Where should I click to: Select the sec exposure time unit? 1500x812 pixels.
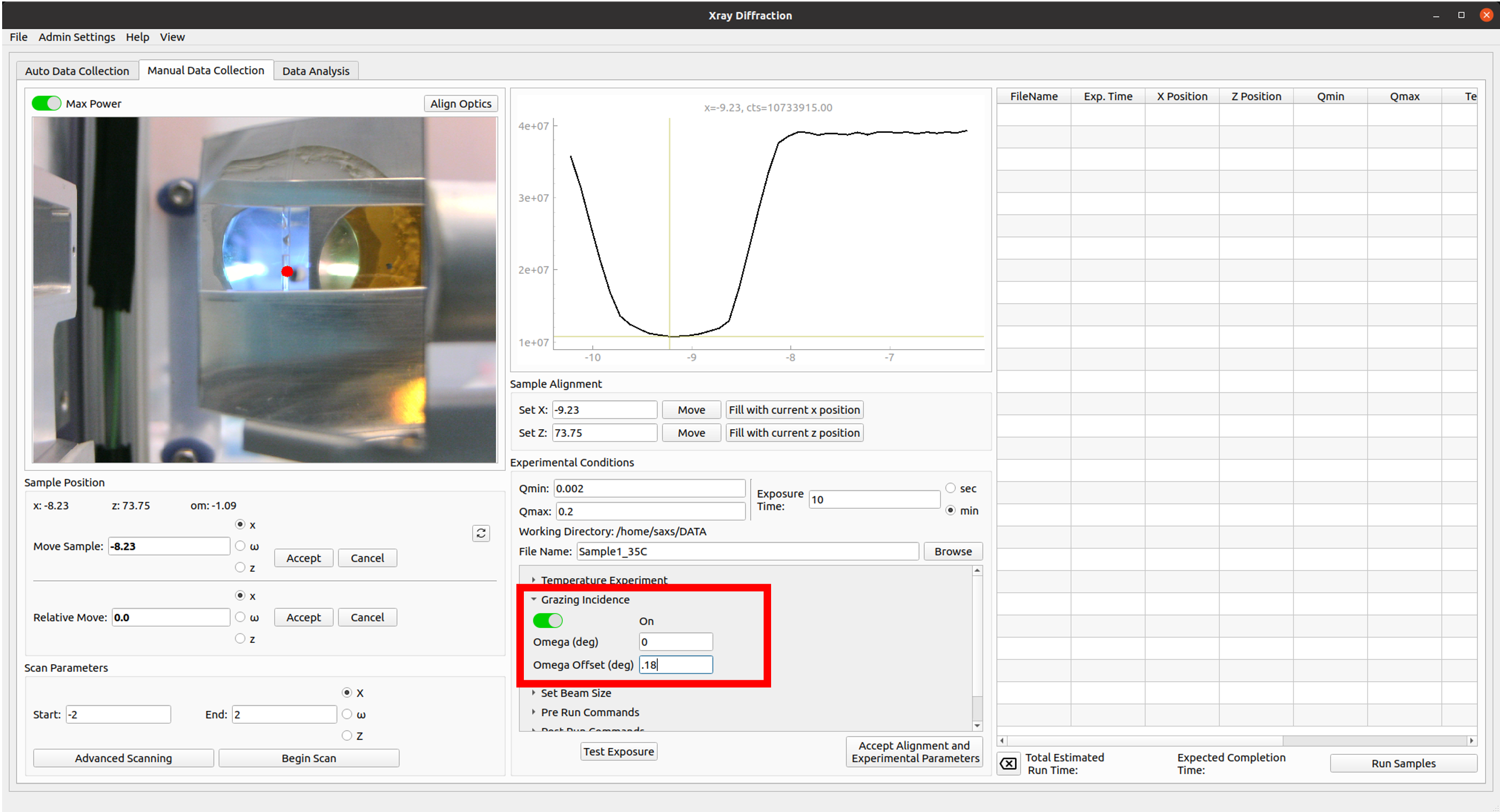click(x=951, y=488)
